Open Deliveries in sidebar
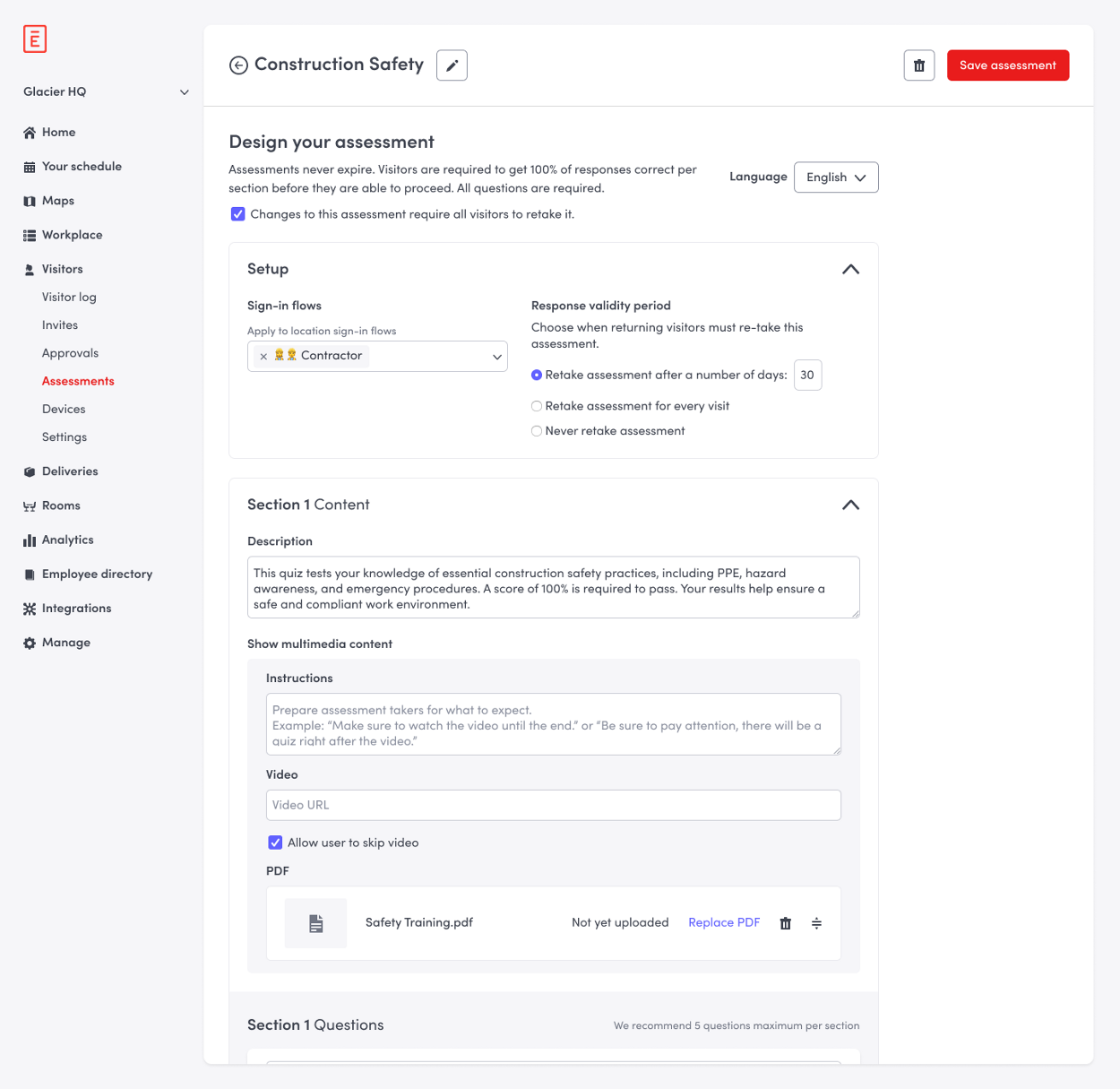Screen dimensions: 1120x1089 point(70,471)
